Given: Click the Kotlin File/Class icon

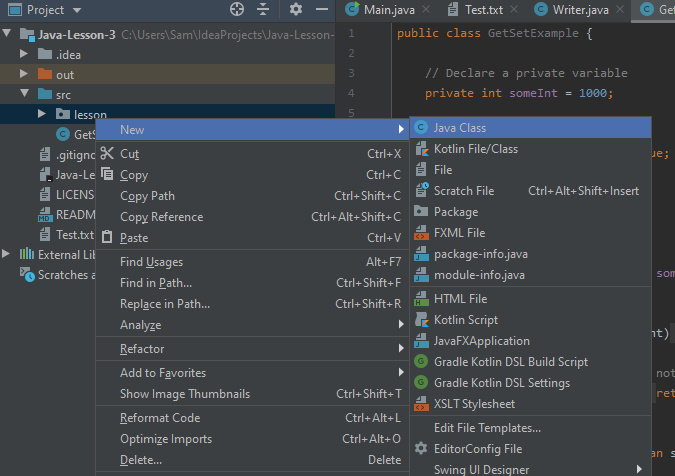Looking at the screenshot, I should coord(421,149).
